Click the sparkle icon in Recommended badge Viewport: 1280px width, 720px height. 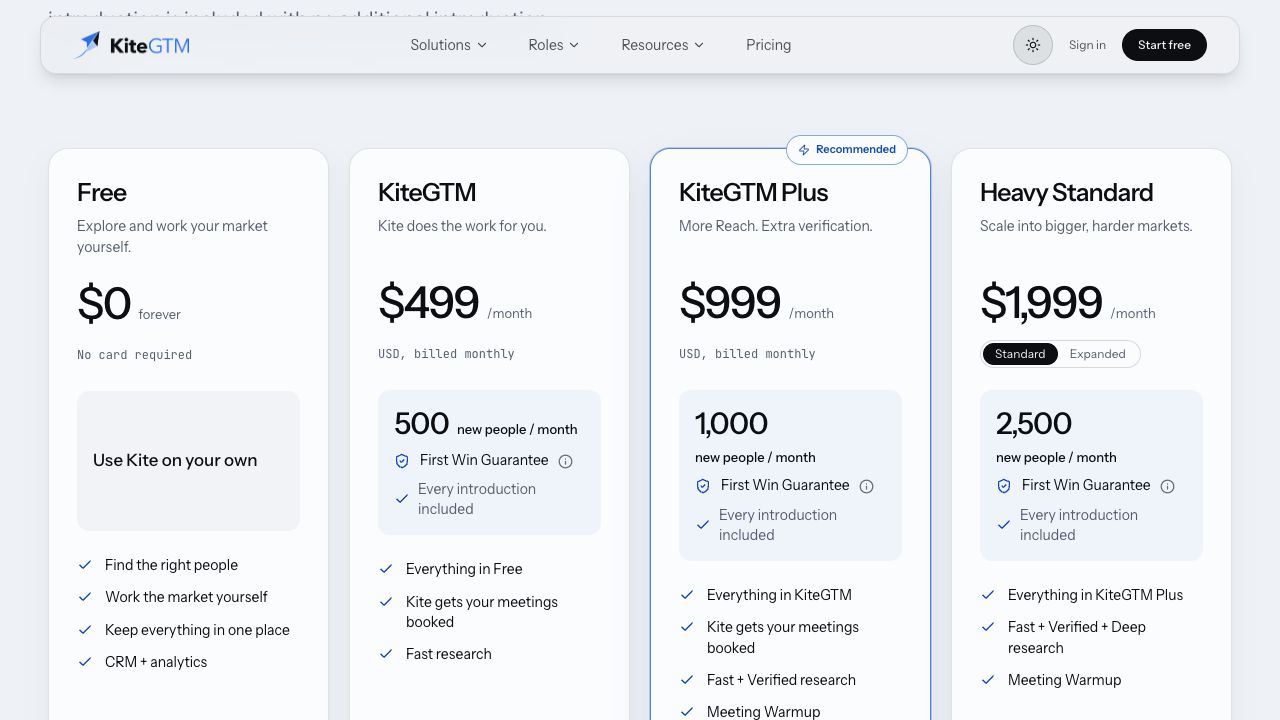click(804, 150)
